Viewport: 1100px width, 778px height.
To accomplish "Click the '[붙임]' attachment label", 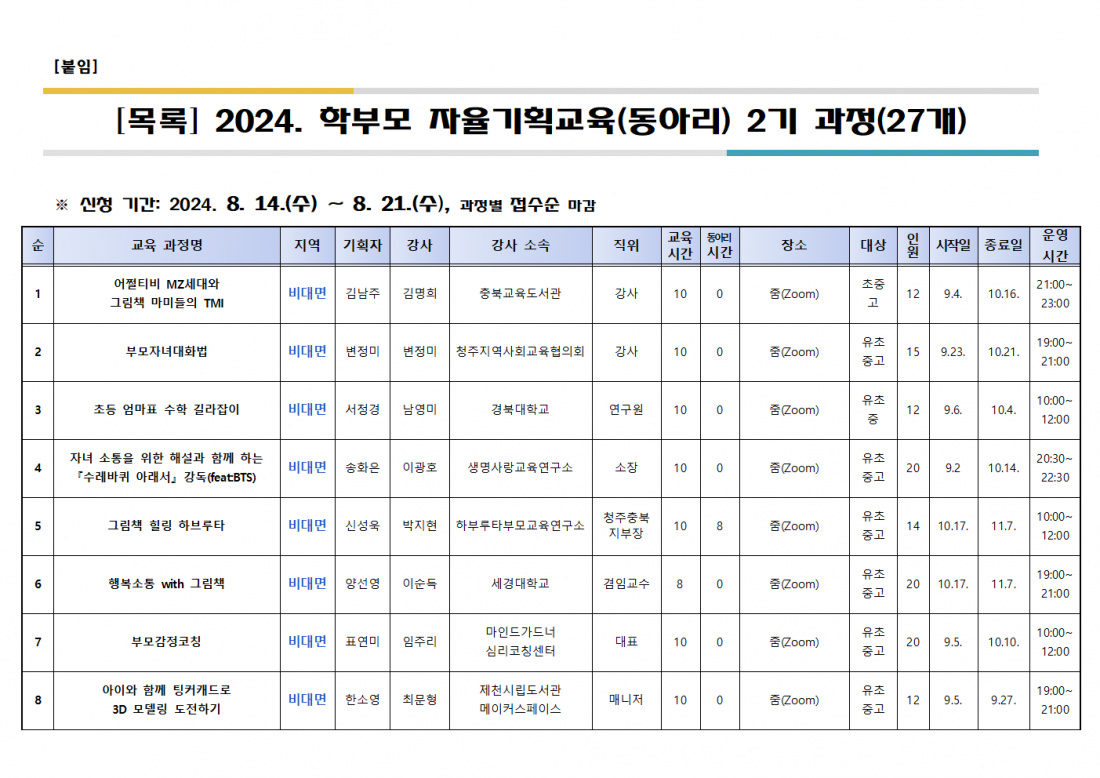I will coord(76,67).
